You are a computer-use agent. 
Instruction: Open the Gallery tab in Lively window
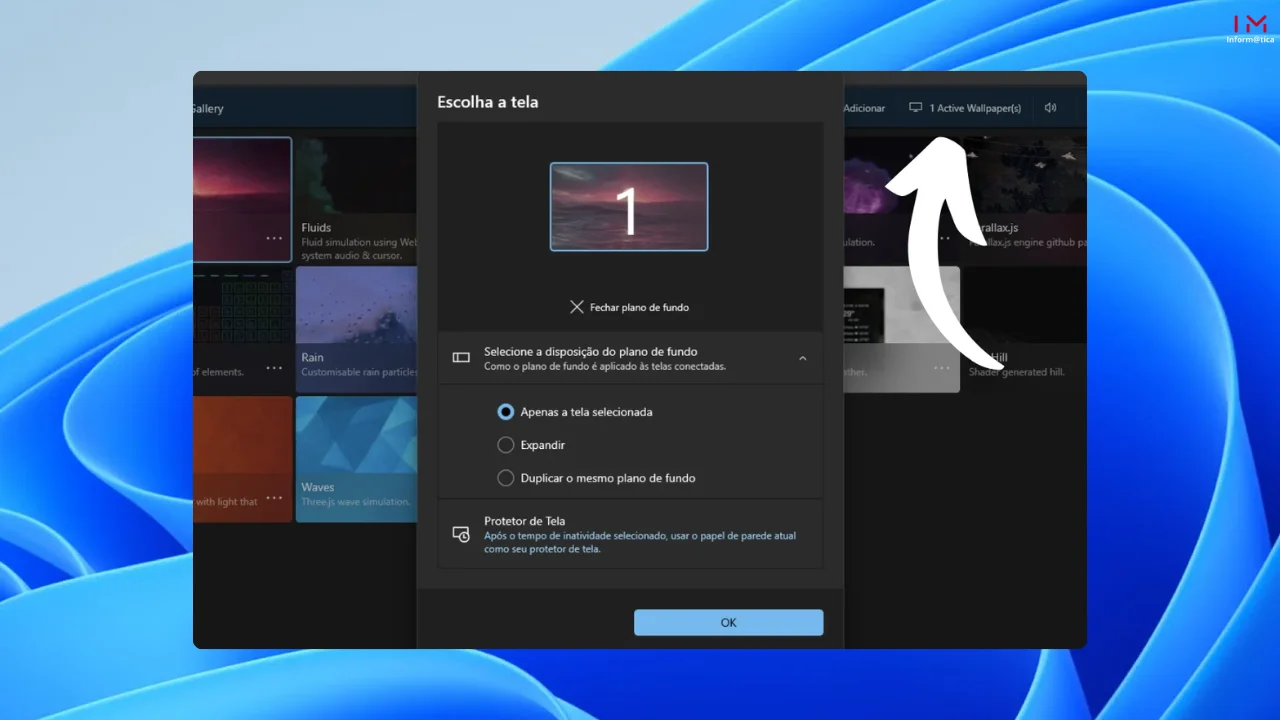point(208,108)
